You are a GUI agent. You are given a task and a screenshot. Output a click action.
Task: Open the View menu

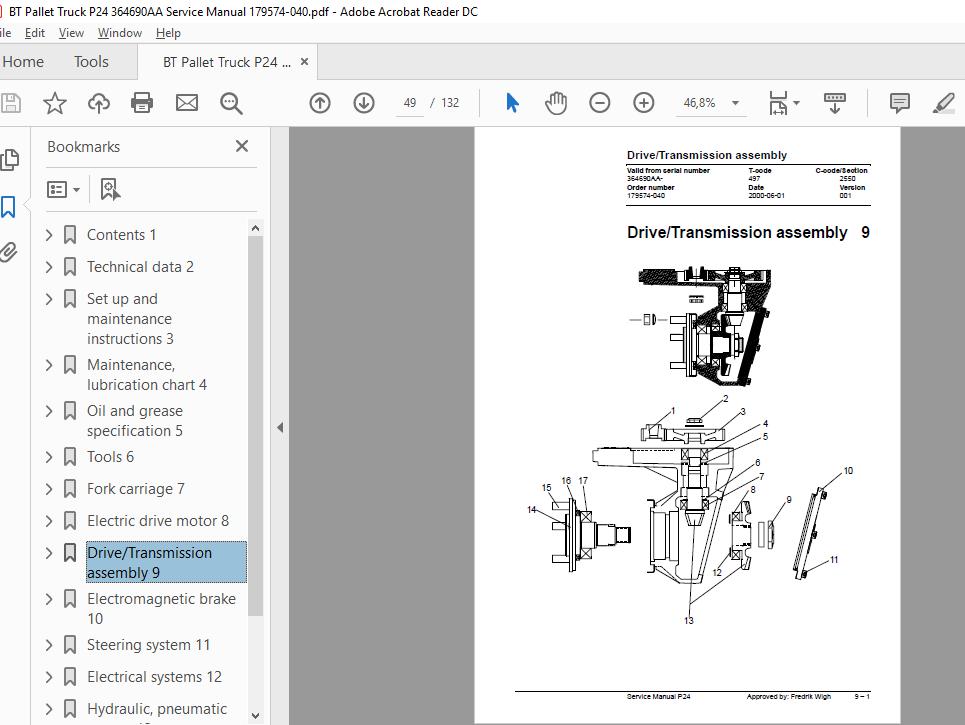coord(71,33)
